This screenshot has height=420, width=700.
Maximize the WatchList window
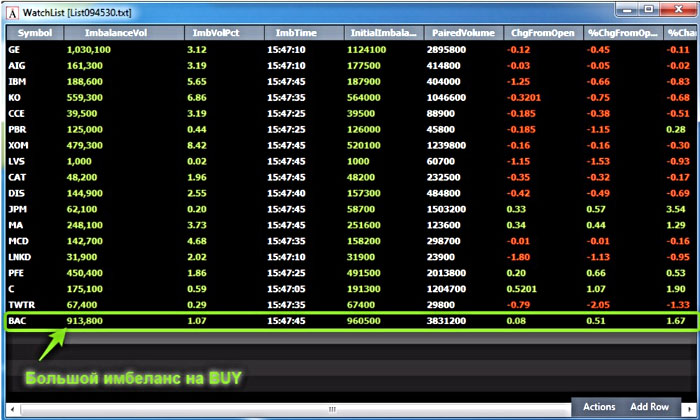coord(649,9)
